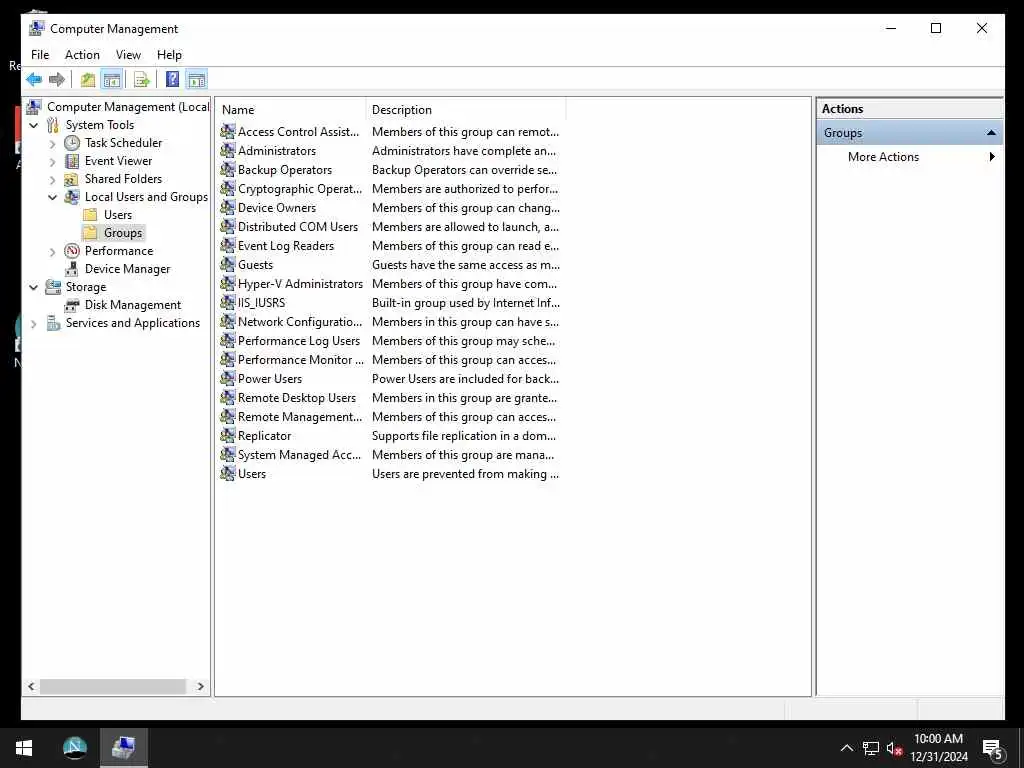Viewport: 1024px width, 768px height.
Task: Click the Guests group icon
Action: pyautogui.click(x=227, y=264)
